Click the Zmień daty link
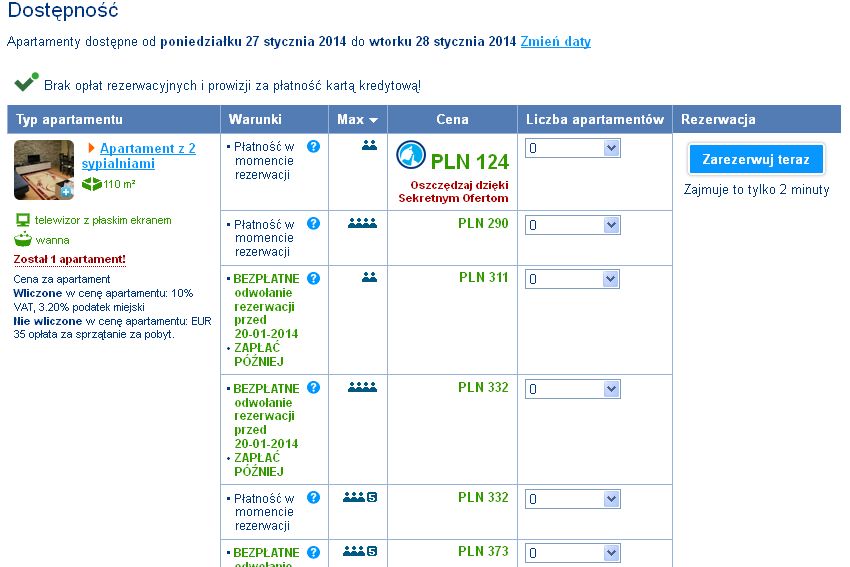 [x=556, y=42]
